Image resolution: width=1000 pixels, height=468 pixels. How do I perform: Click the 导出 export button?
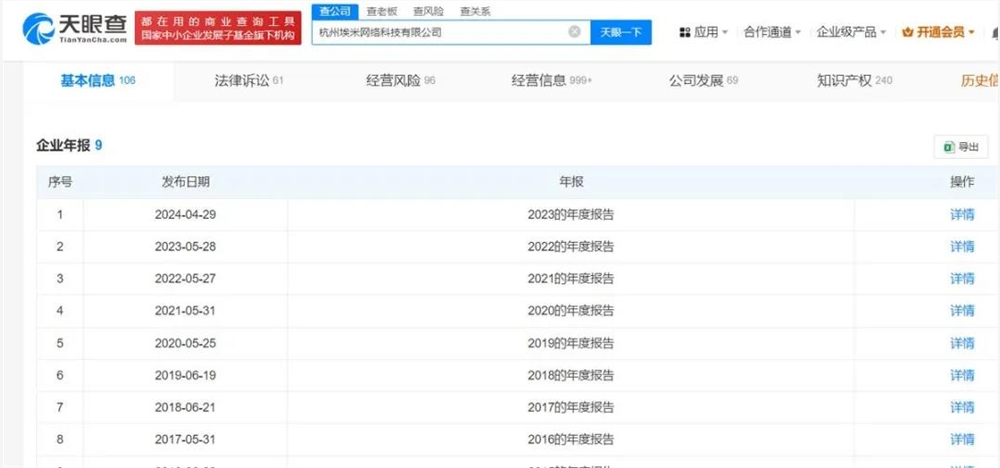961,147
